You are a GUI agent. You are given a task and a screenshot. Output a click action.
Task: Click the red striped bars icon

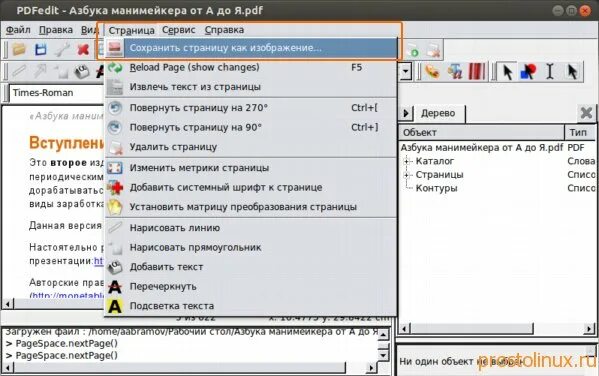(x=476, y=71)
